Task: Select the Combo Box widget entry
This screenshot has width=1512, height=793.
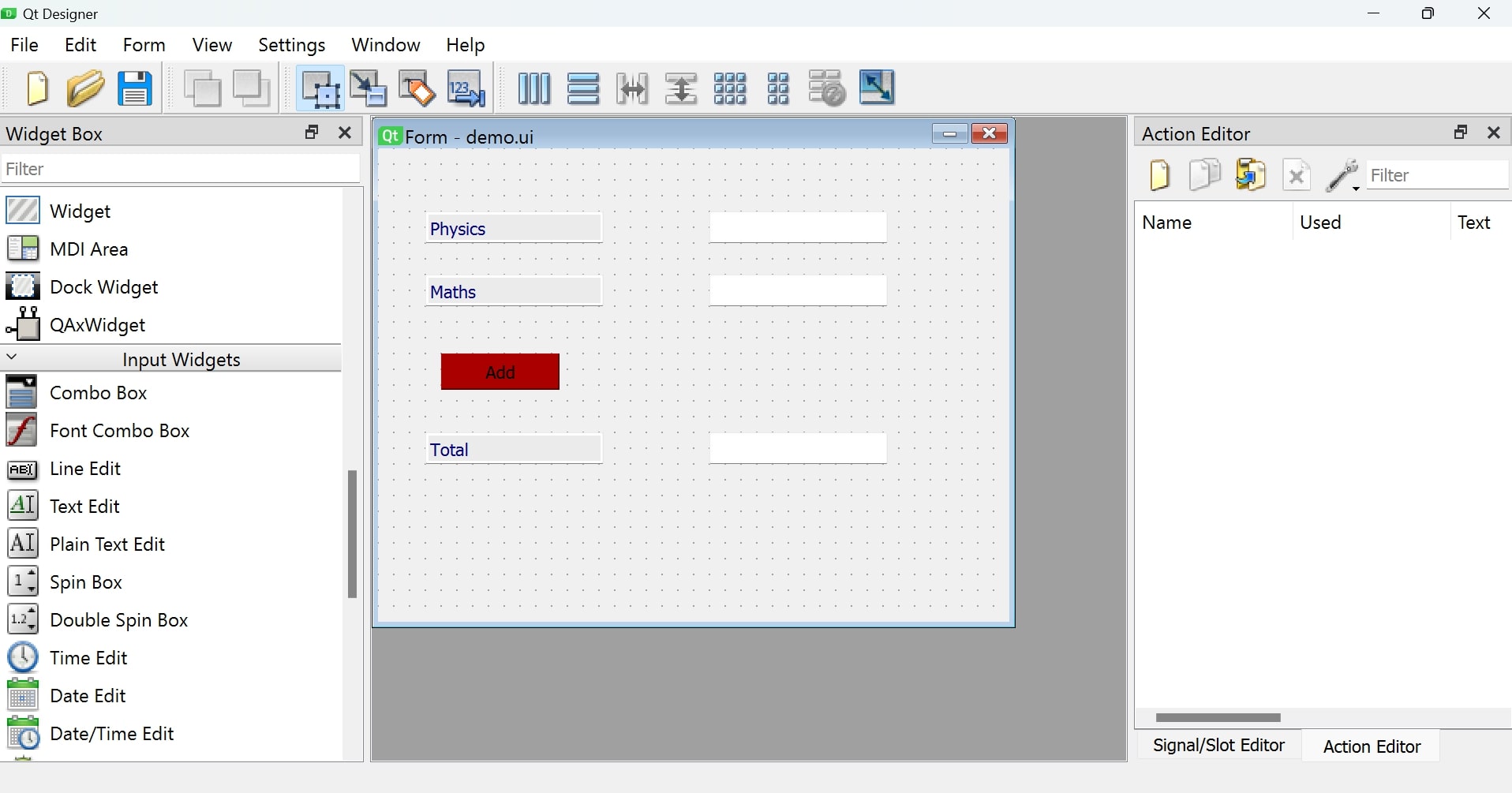Action: (99, 392)
